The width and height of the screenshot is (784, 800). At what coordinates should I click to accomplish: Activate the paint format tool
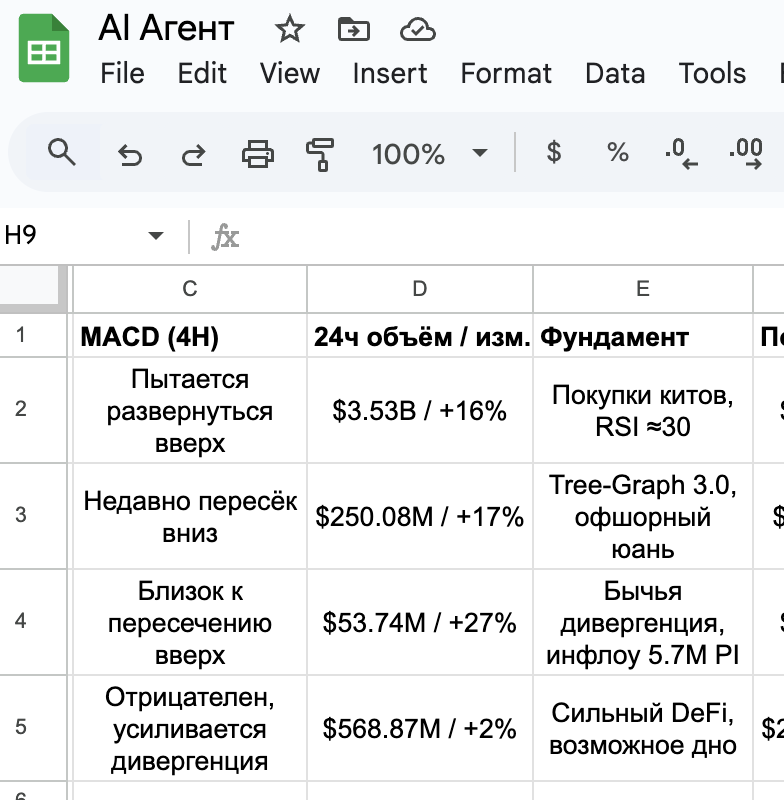click(x=320, y=154)
